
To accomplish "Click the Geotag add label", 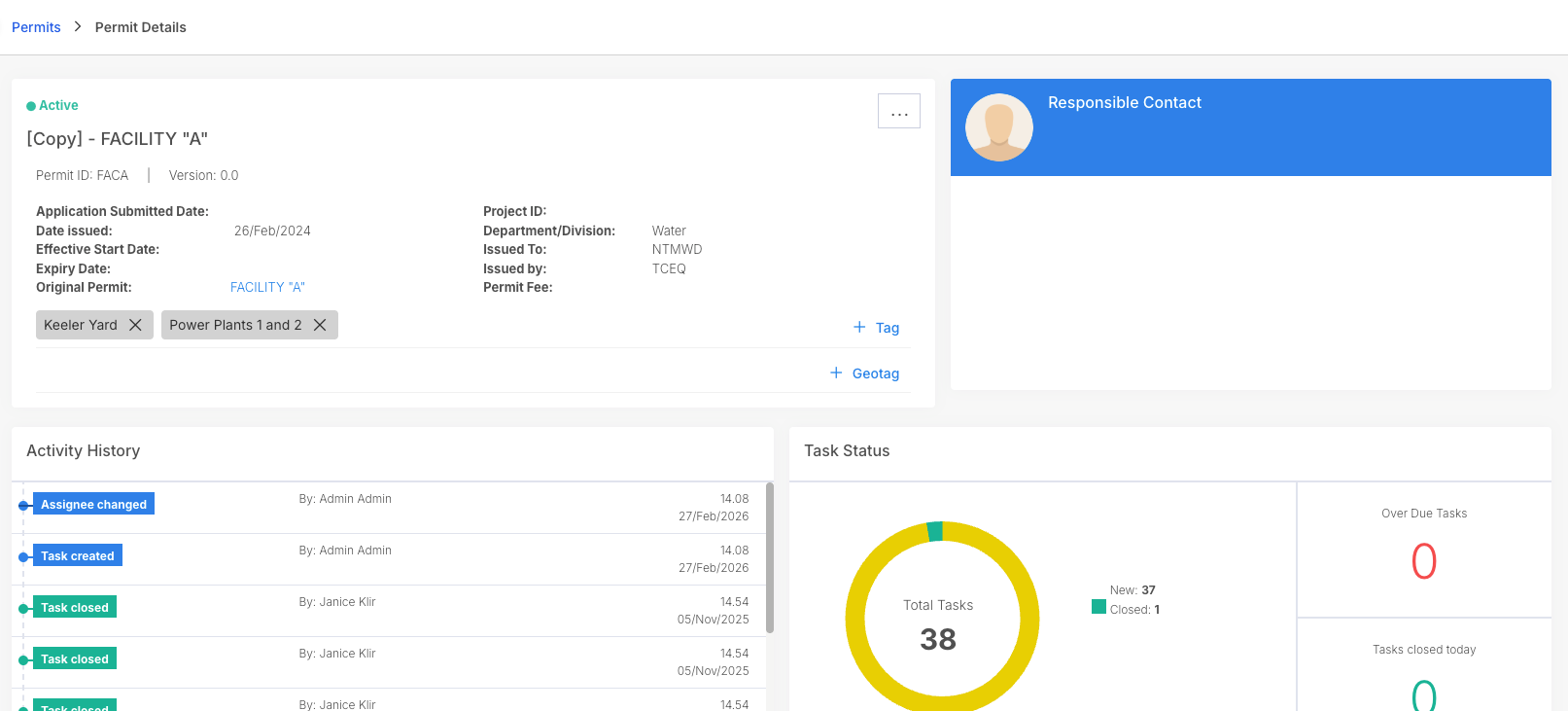I will coord(876,373).
